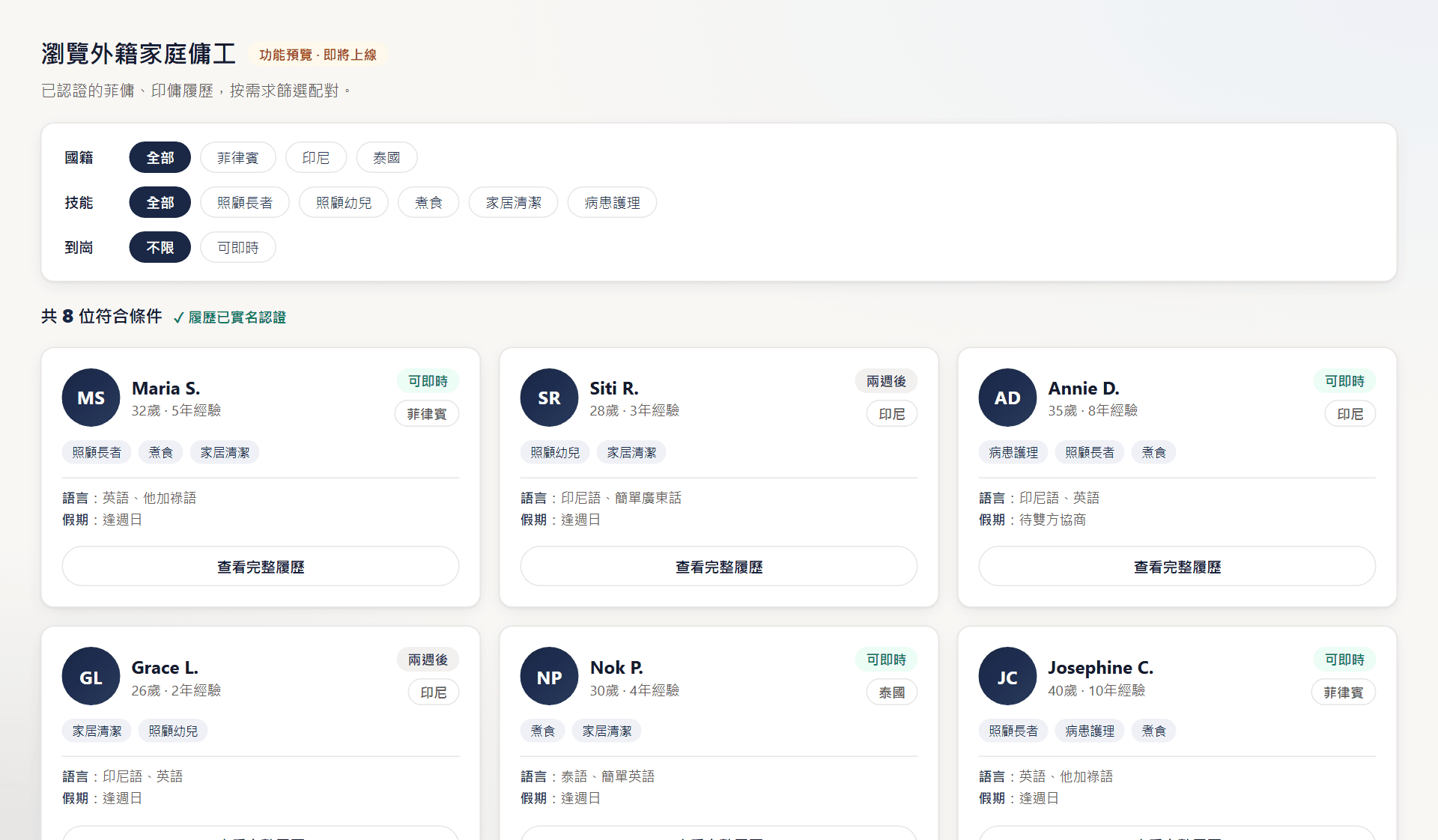Filter skills by 煮食
The height and width of the screenshot is (840, 1438).
click(x=428, y=203)
